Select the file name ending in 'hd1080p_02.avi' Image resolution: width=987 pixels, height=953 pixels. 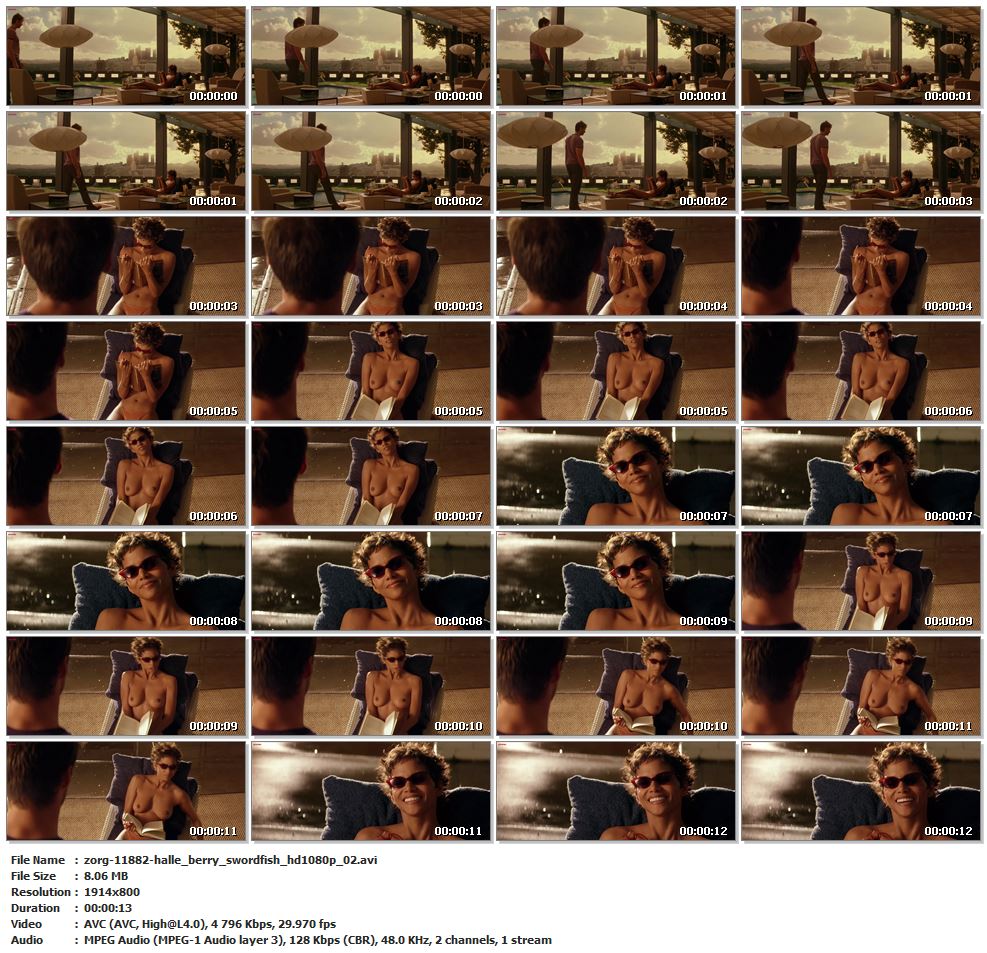click(x=230, y=860)
